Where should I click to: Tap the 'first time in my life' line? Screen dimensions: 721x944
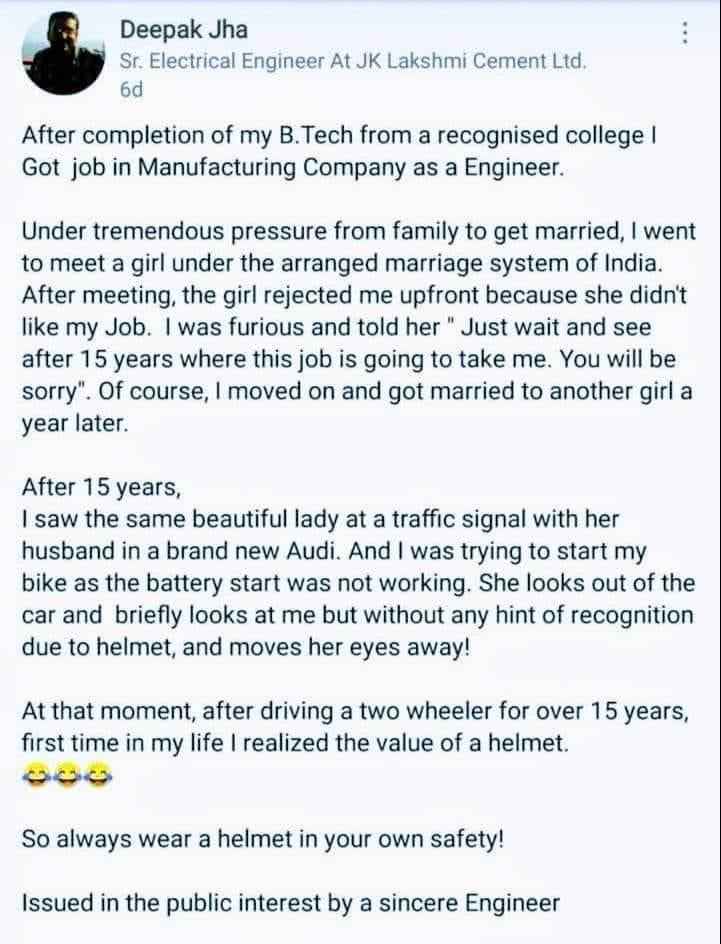pyautogui.click(x=295, y=744)
